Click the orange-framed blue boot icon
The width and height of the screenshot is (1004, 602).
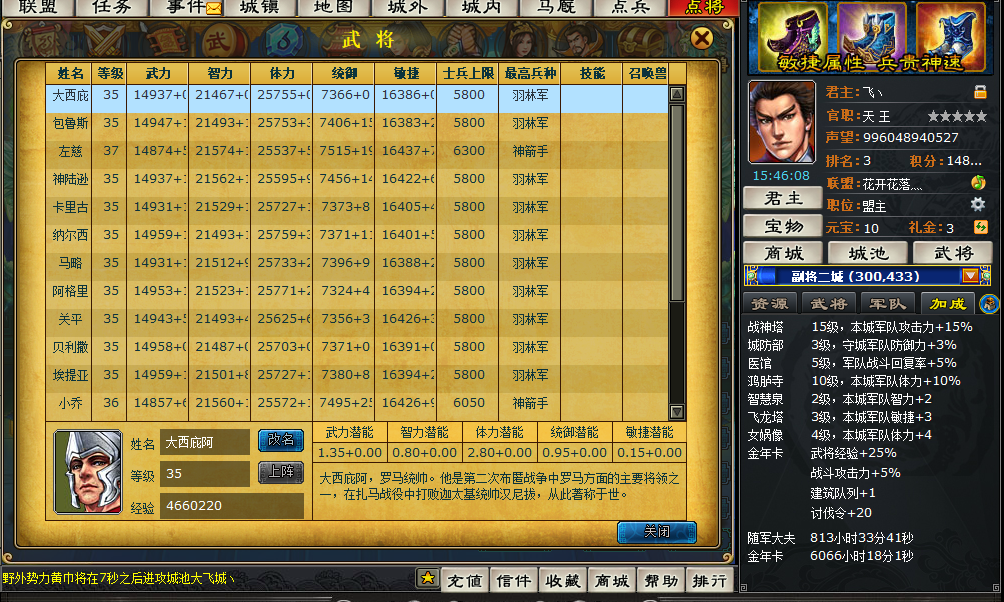click(951, 37)
